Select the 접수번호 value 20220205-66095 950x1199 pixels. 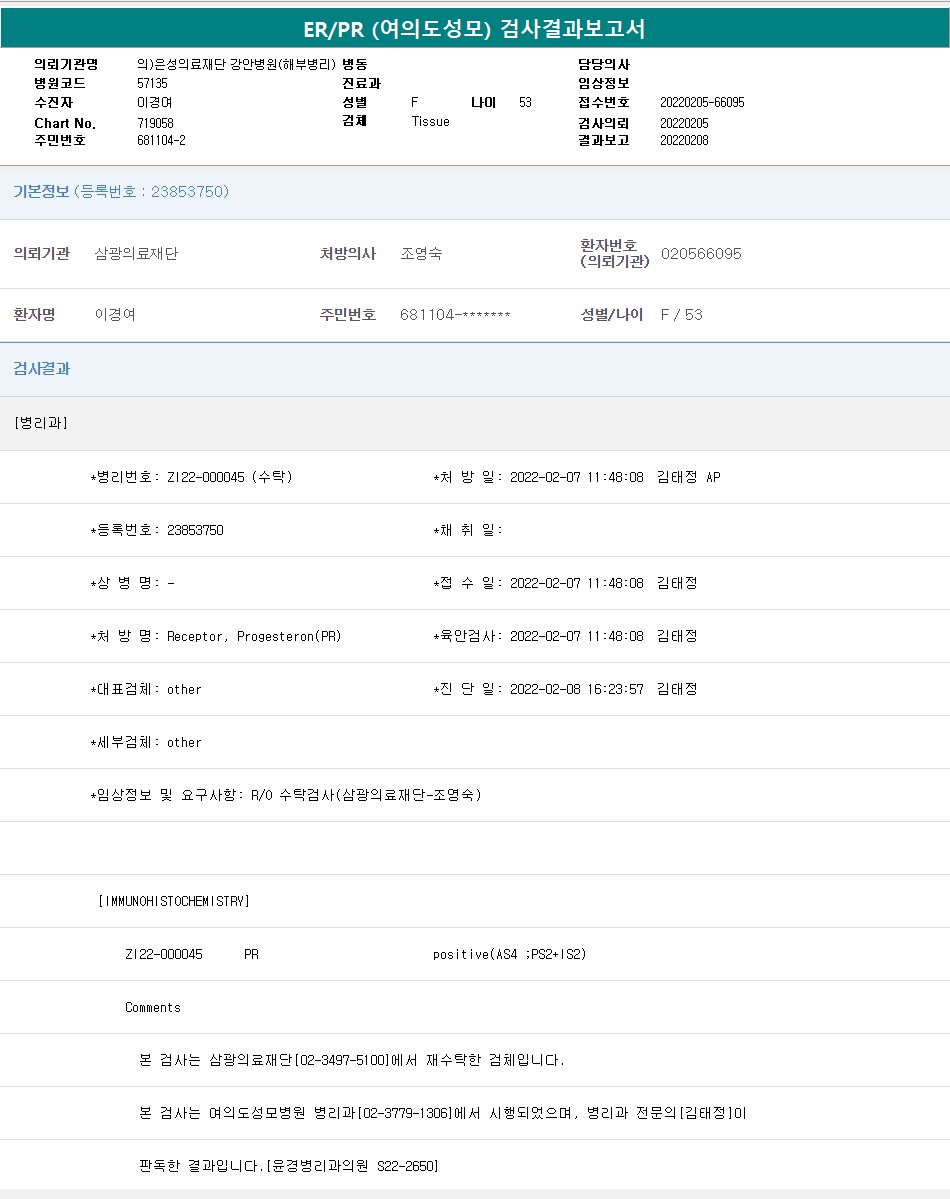(x=702, y=102)
